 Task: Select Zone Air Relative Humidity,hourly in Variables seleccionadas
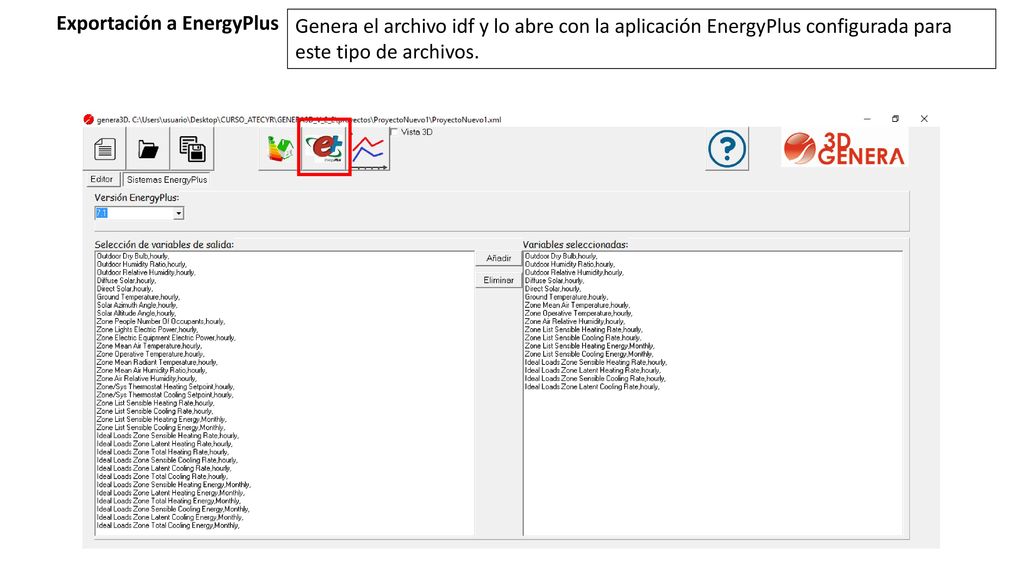(575, 321)
